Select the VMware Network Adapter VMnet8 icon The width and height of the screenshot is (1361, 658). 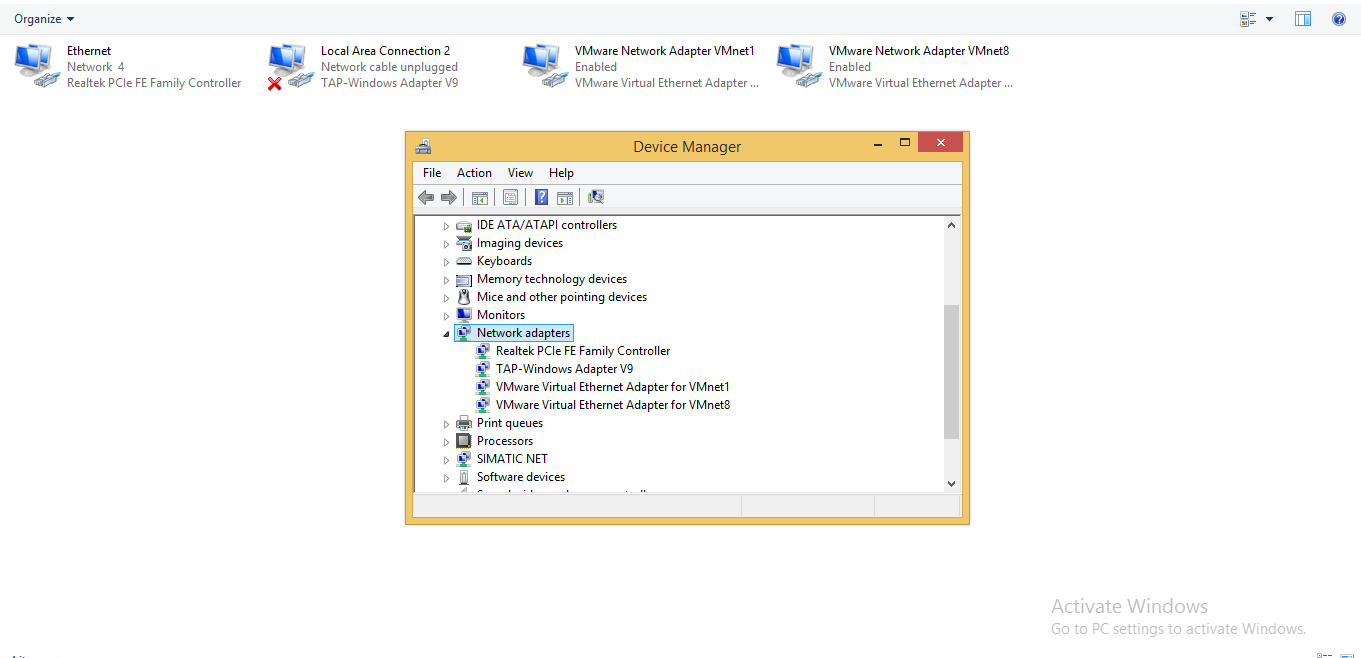coord(800,66)
